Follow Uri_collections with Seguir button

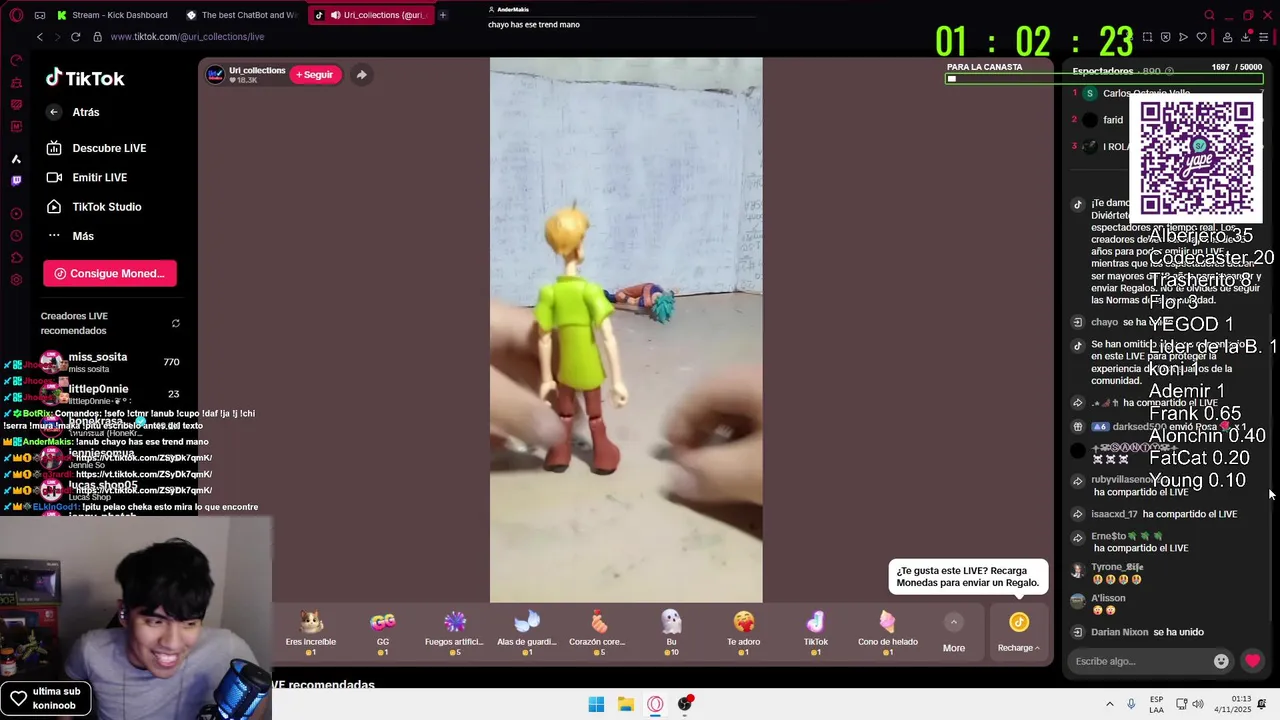click(x=315, y=74)
